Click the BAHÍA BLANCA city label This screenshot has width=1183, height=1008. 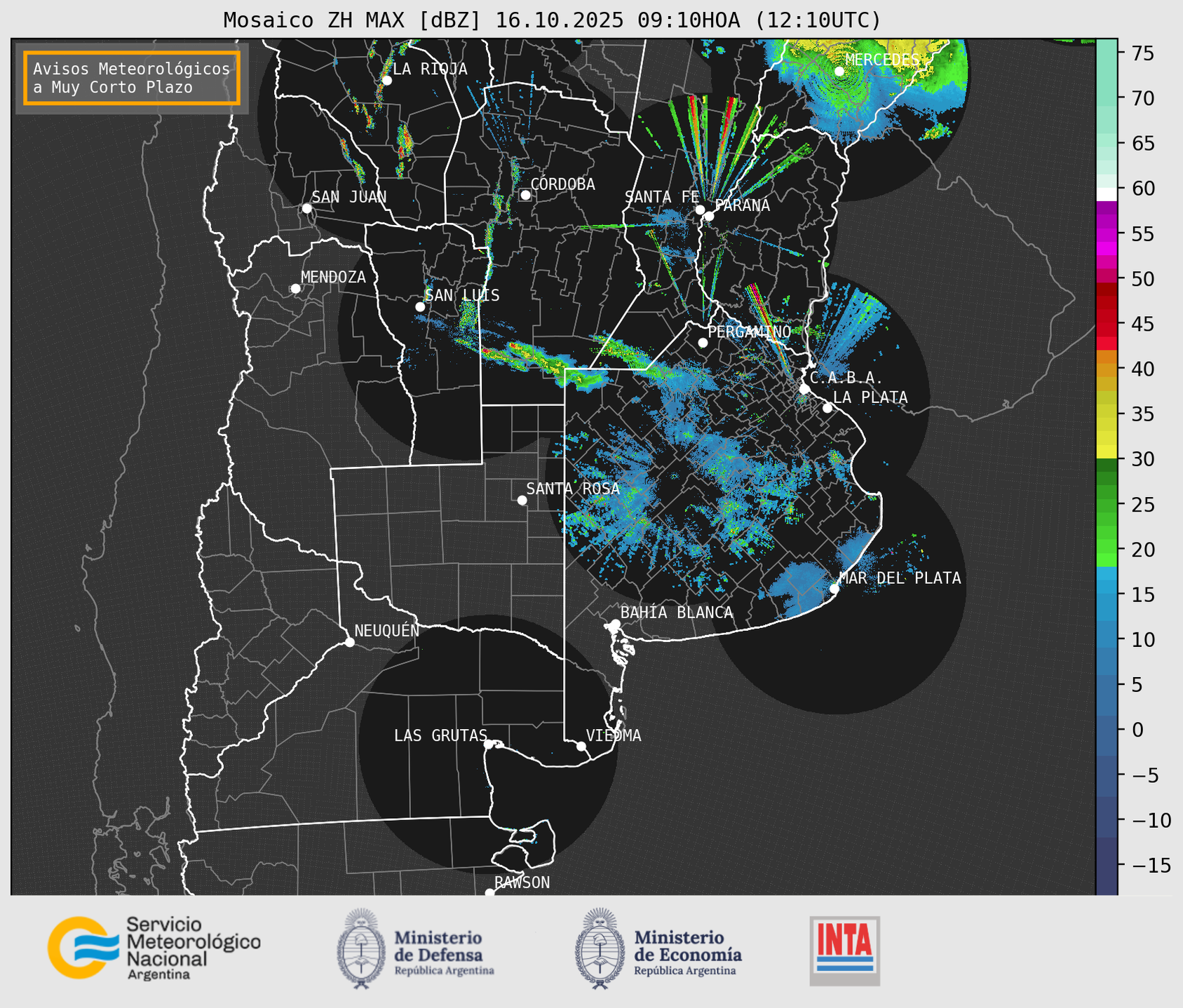click(677, 613)
